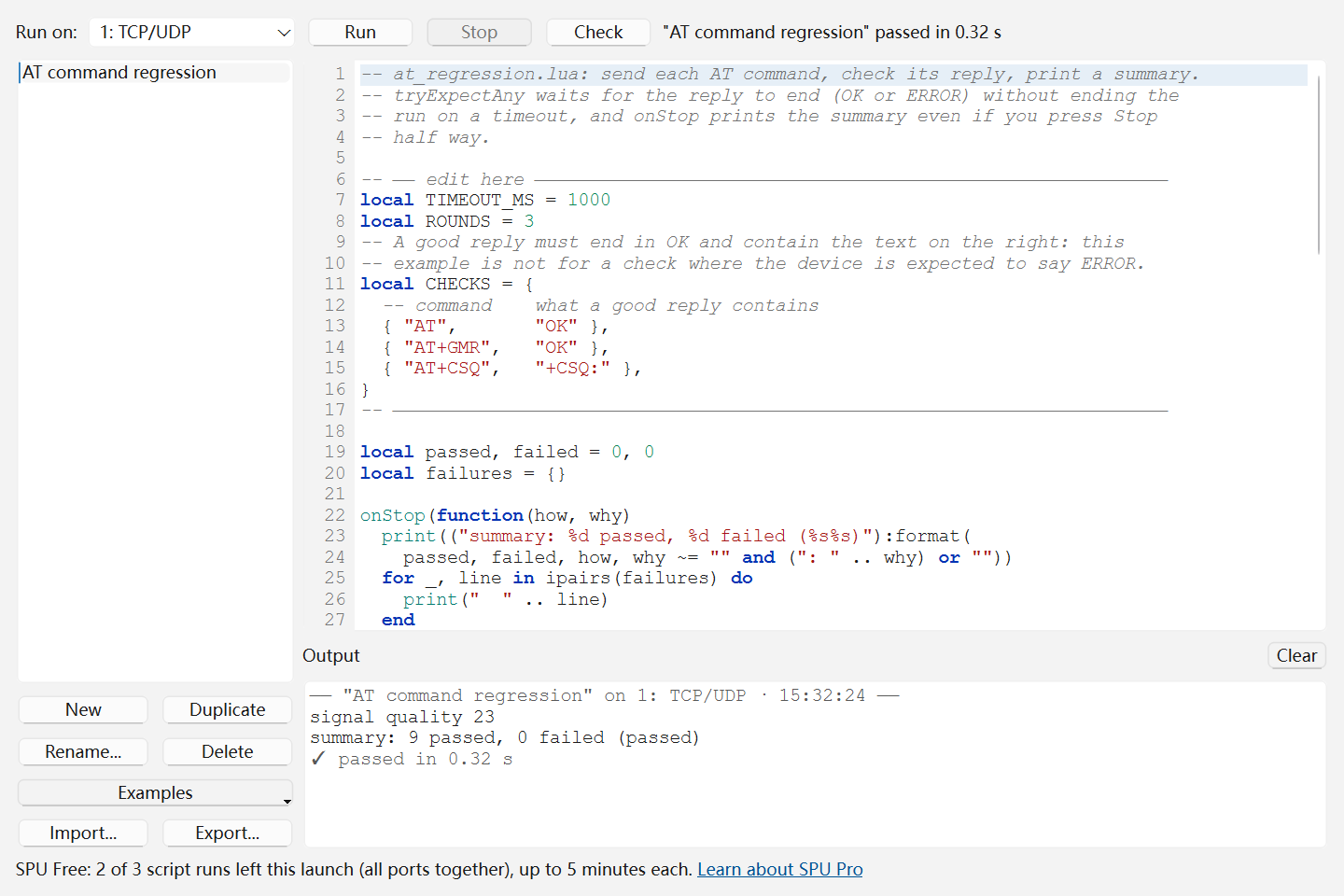Click 'for _, line in ipairs(failures) do' line
This screenshot has width=1344, height=896.
[x=567, y=578]
